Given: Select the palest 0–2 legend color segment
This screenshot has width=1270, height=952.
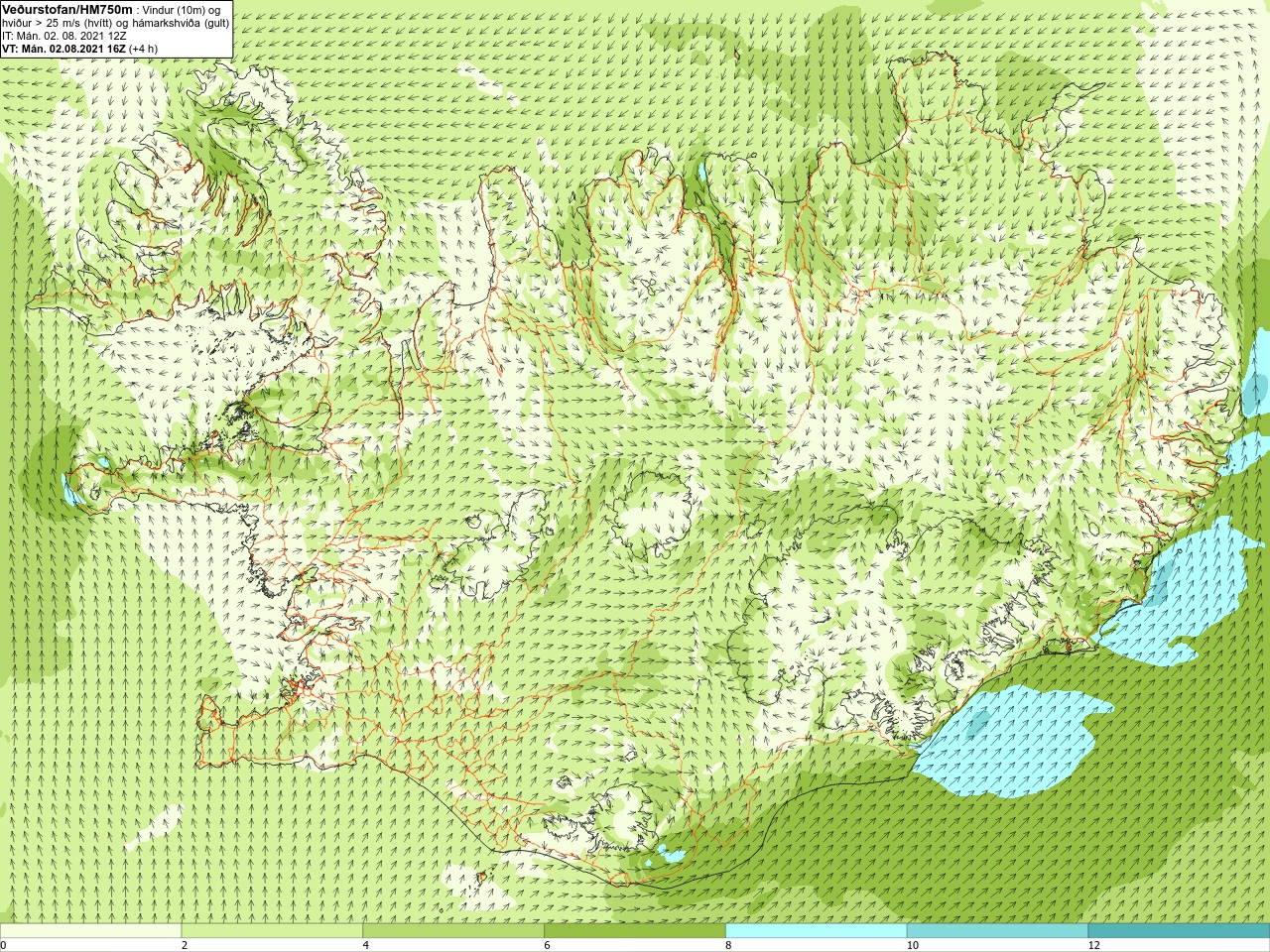Looking at the screenshot, I should [91, 931].
